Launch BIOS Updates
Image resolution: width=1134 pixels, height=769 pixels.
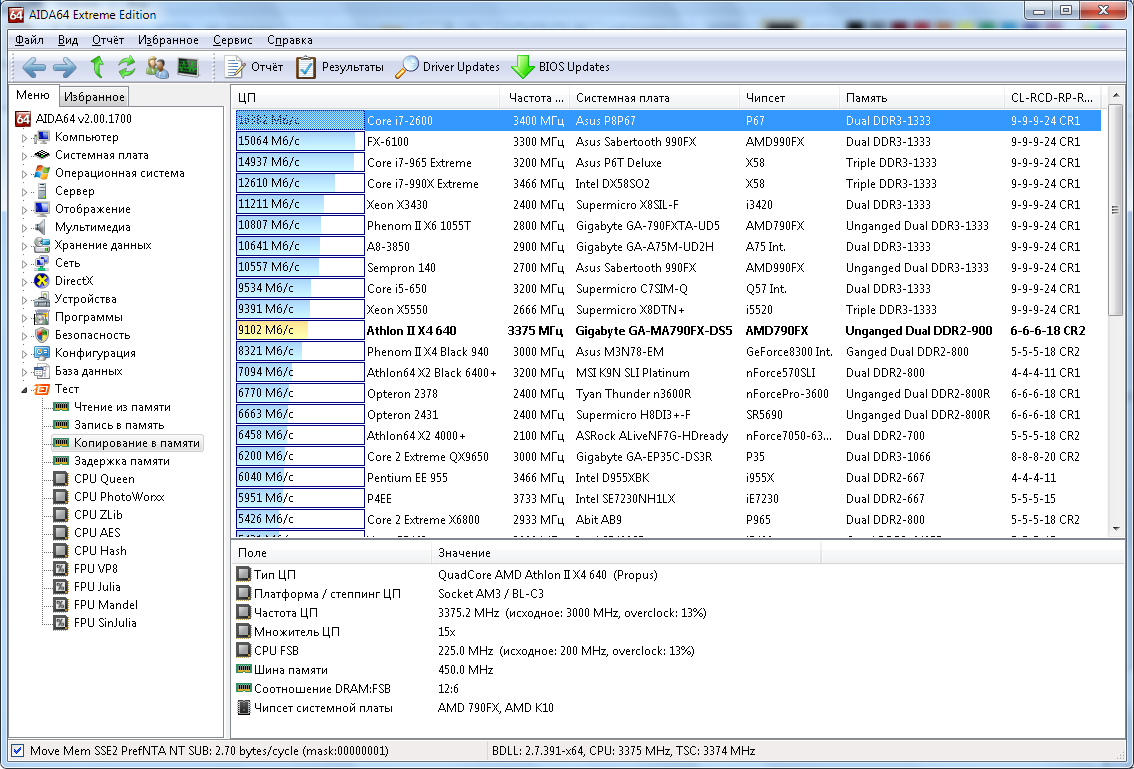coord(560,67)
